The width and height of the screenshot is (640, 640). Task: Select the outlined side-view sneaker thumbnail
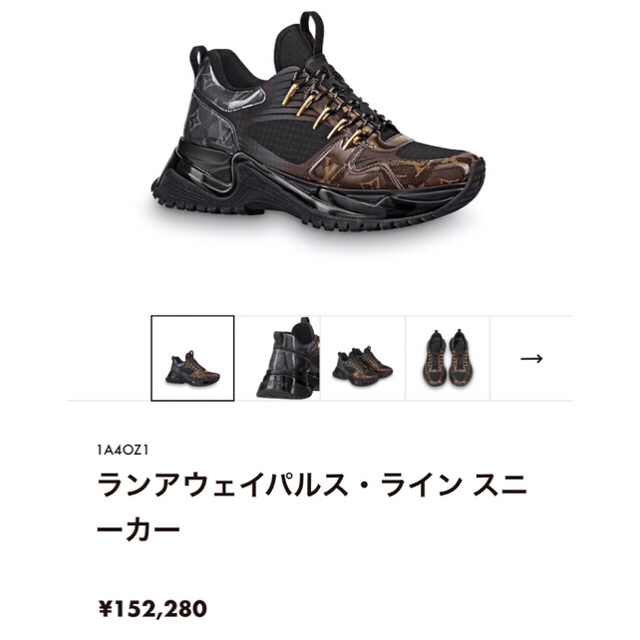click(x=193, y=358)
